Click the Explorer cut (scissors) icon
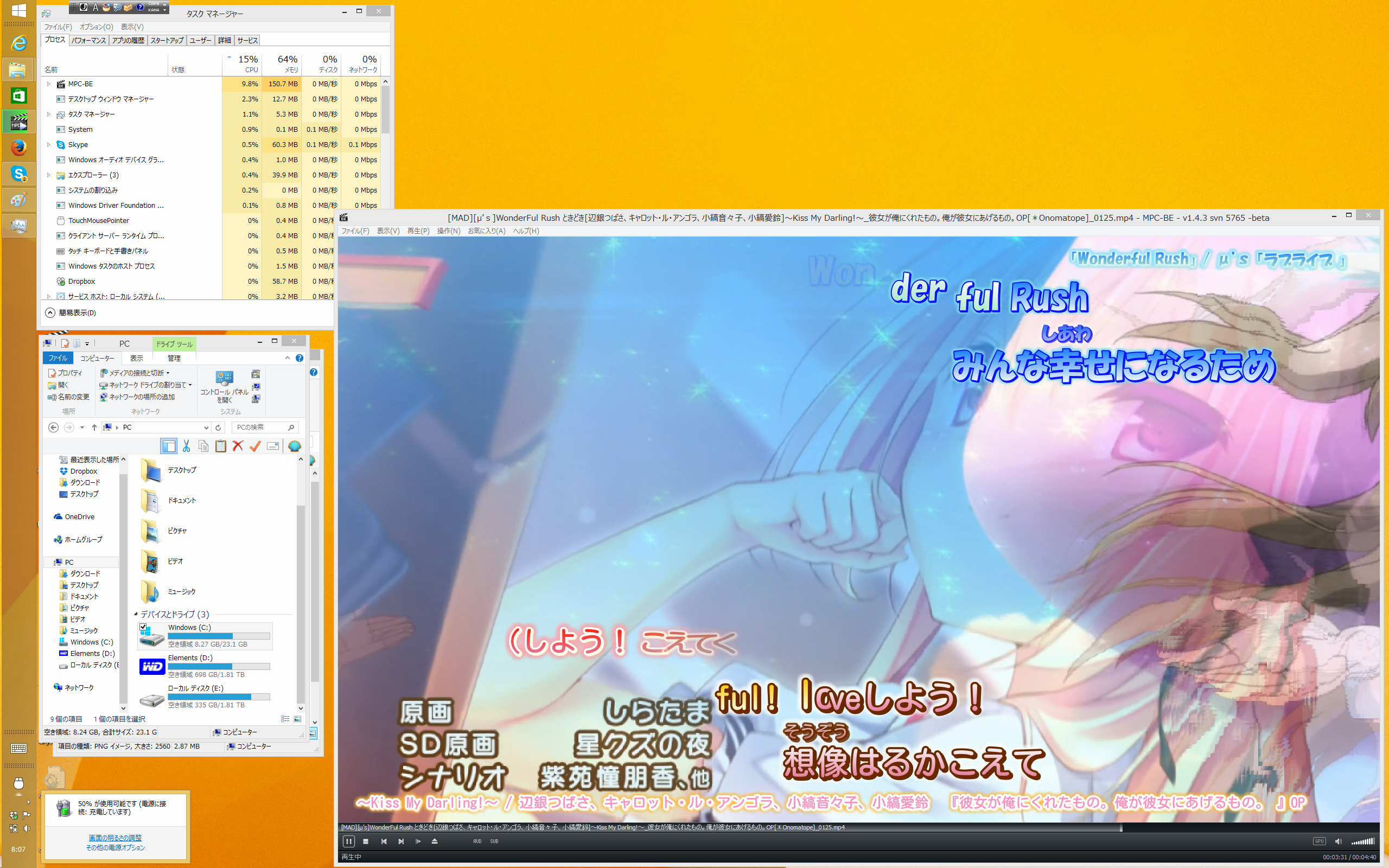The height and width of the screenshot is (868, 1389). pyautogui.click(x=186, y=446)
